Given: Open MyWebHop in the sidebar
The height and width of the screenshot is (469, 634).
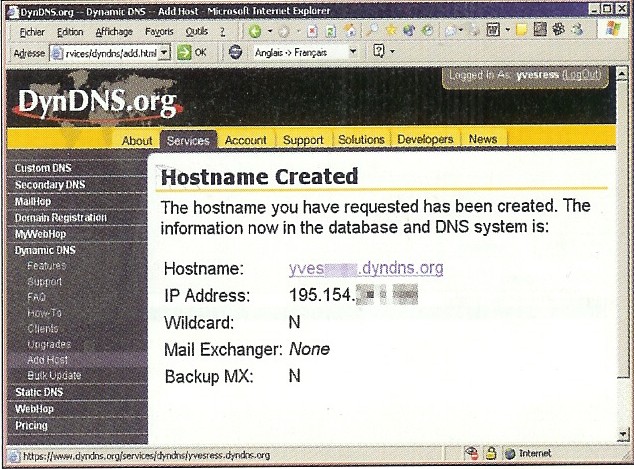Looking at the screenshot, I should [x=40, y=234].
